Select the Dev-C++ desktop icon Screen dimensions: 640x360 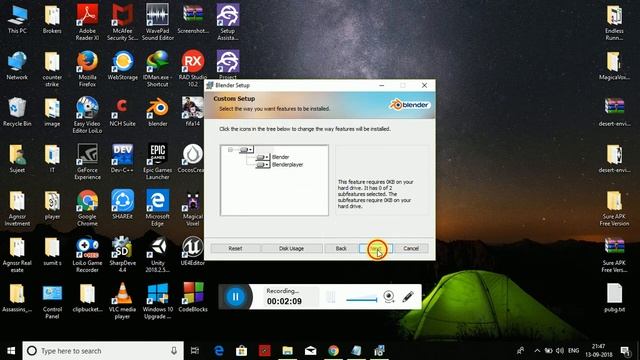point(122,158)
